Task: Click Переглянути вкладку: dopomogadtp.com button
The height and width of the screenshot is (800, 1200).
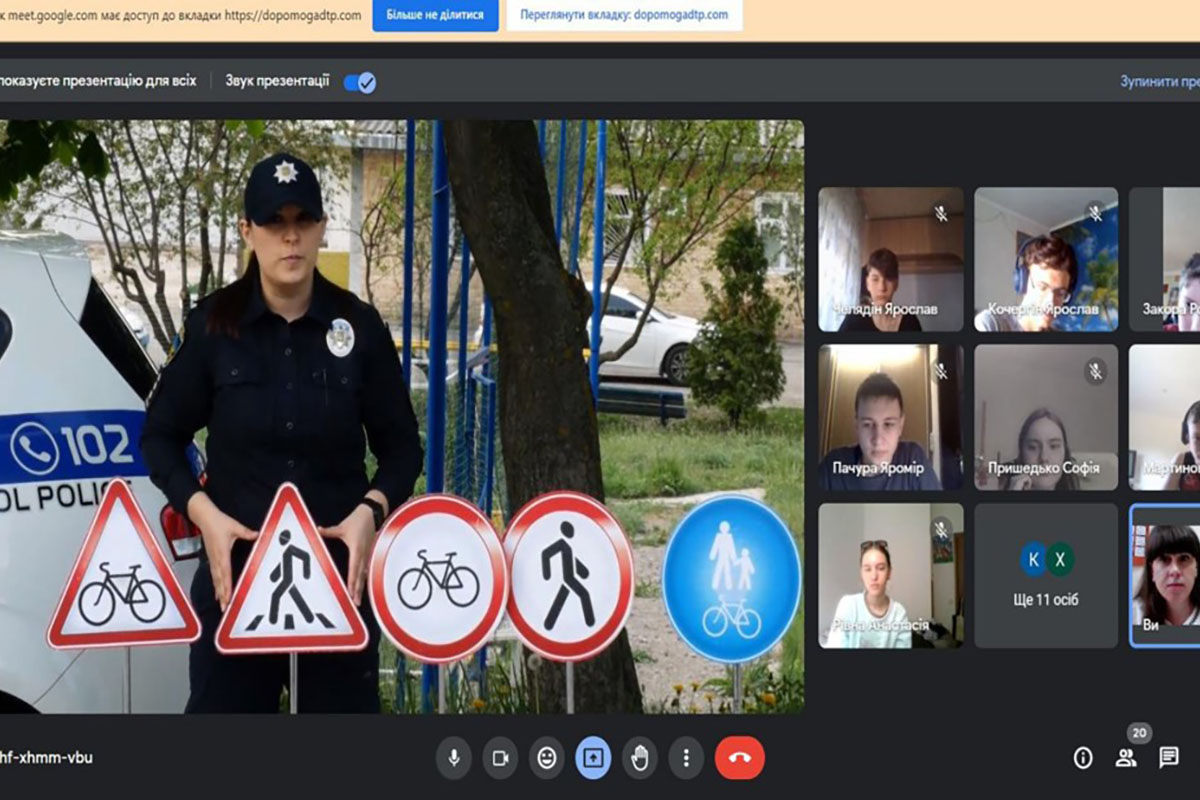Action: point(624,15)
